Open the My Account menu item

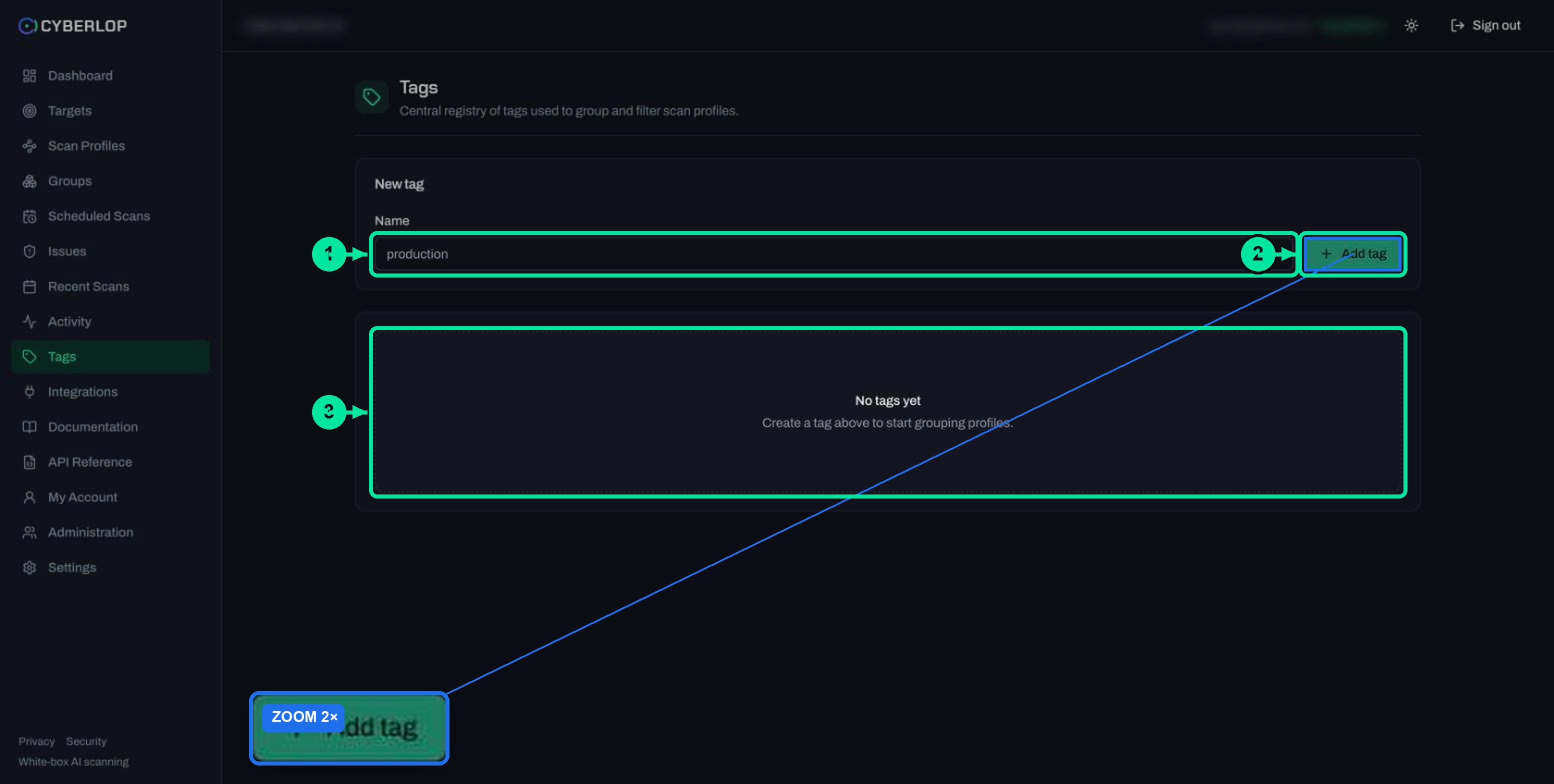point(110,497)
